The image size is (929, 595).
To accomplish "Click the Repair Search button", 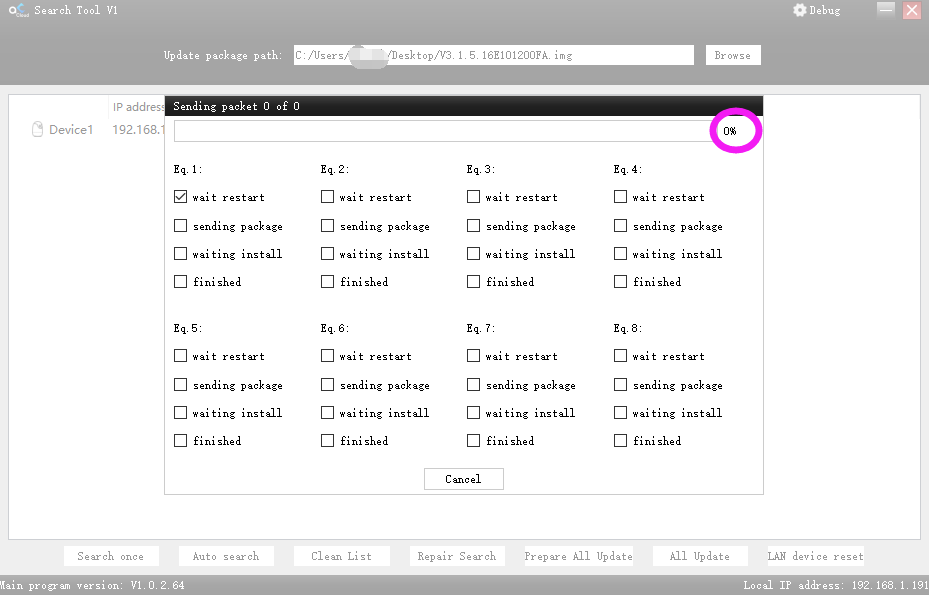I will pyautogui.click(x=457, y=556).
